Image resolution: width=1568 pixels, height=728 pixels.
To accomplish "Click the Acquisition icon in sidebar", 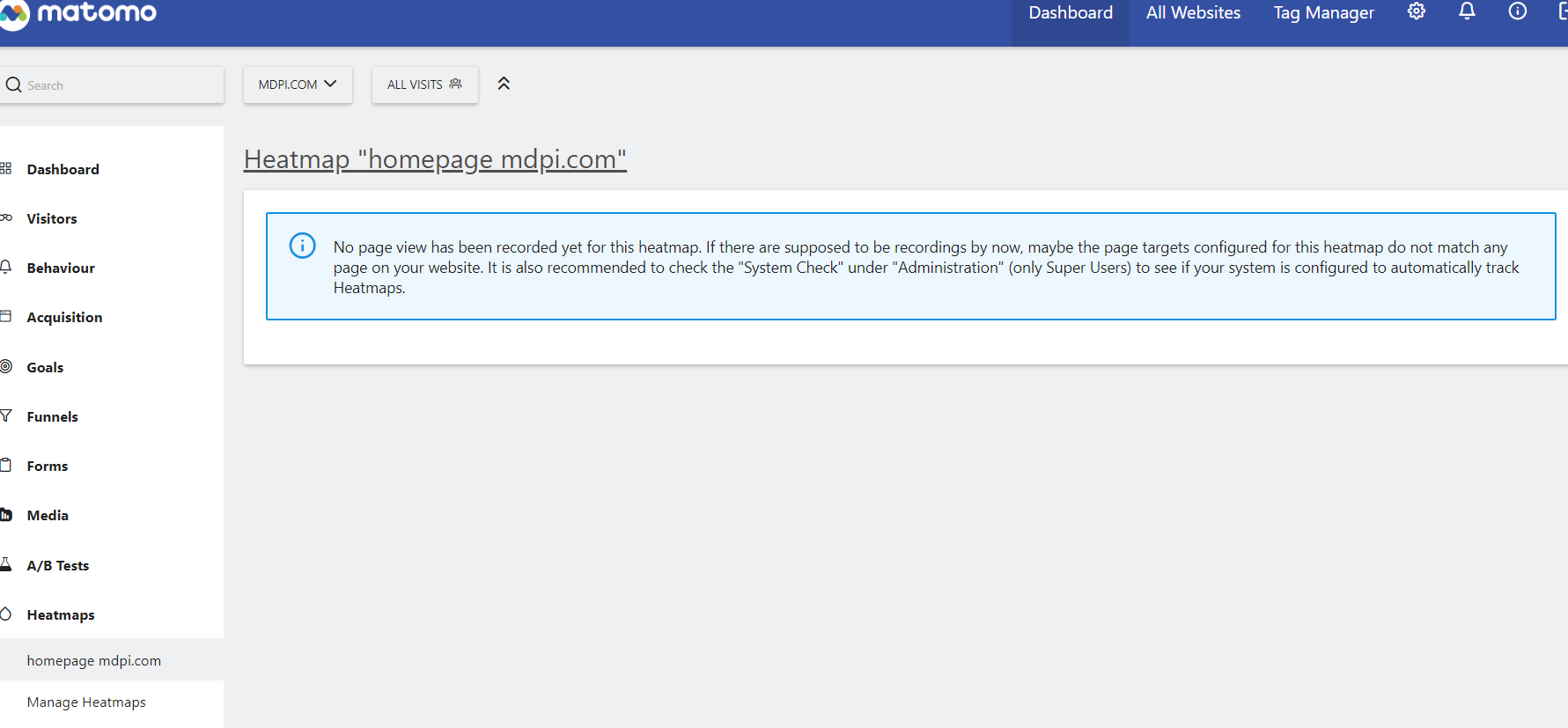I will (6, 316).
